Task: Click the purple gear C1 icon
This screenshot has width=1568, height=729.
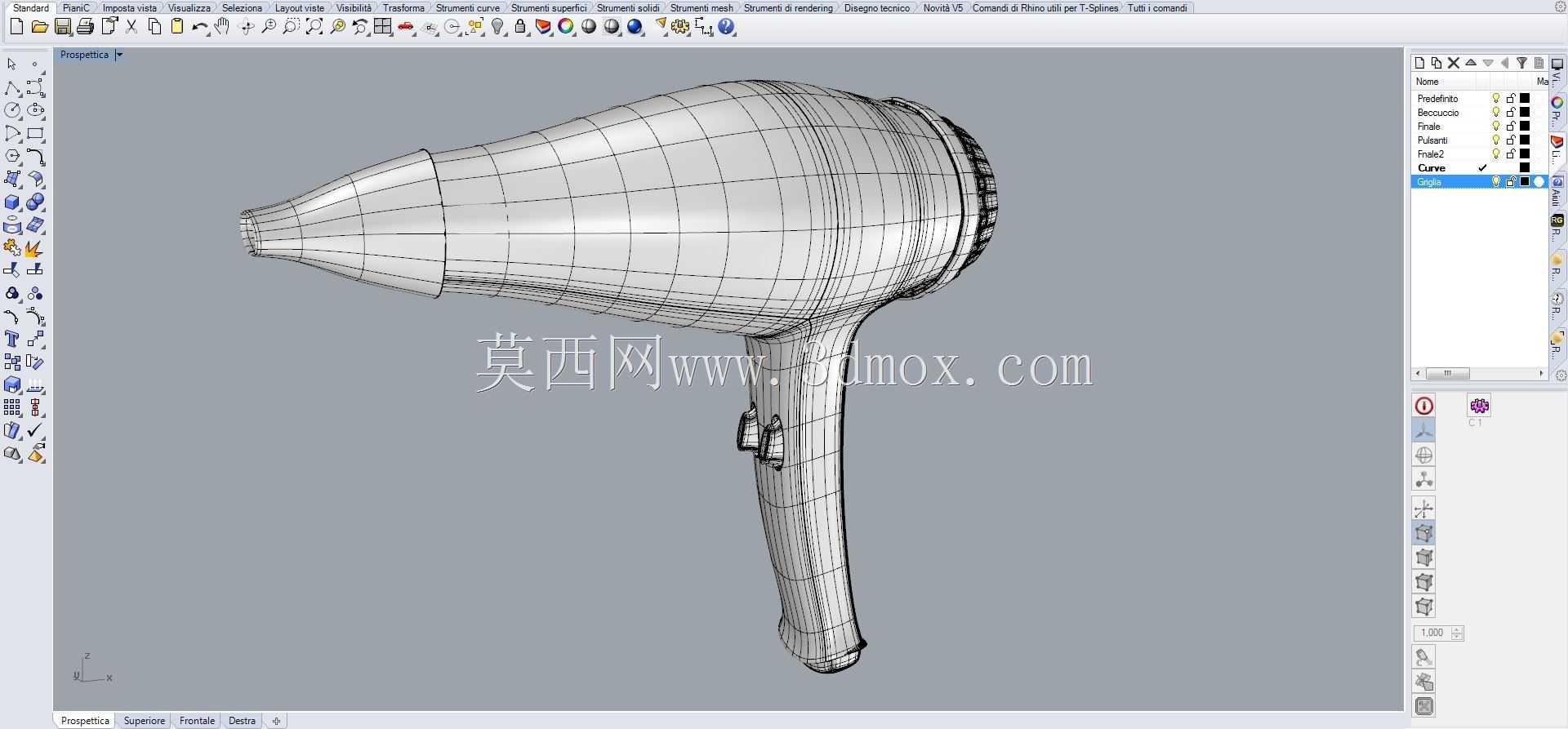Action: click(x=1479, y=405)
